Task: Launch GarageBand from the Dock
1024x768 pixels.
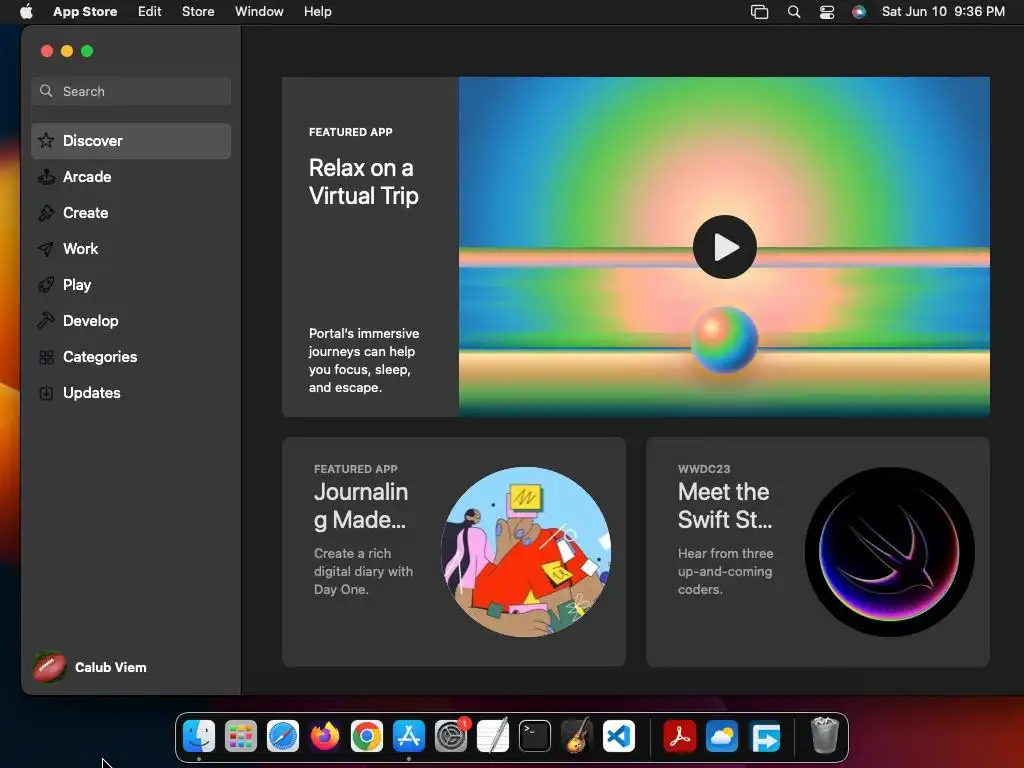Action: coord(577,735)
